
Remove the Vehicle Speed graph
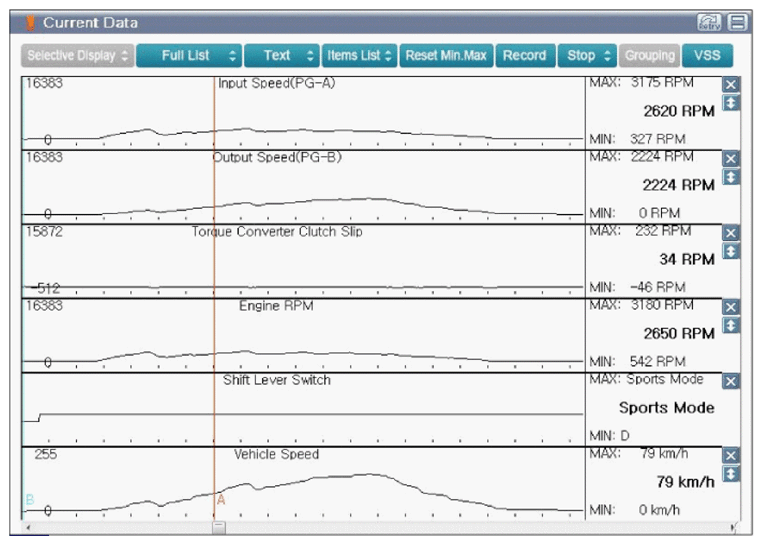click(730, 456)
